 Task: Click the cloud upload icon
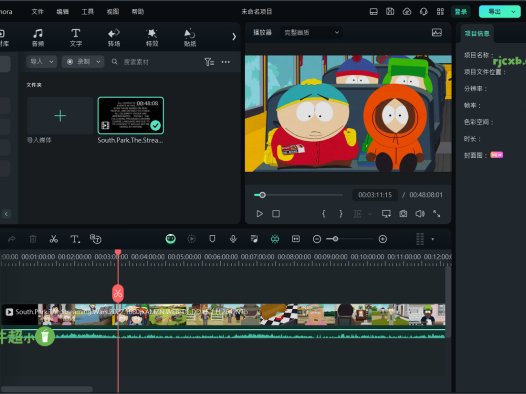[x=407, y=12]
